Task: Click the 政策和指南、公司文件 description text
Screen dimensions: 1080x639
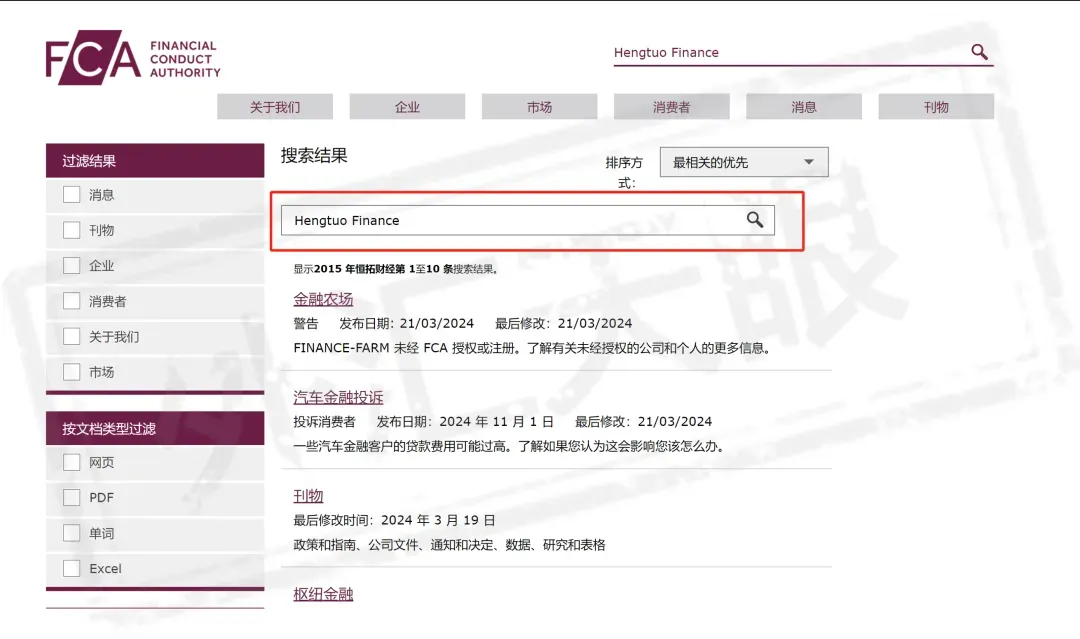Action: click(449, 545)
